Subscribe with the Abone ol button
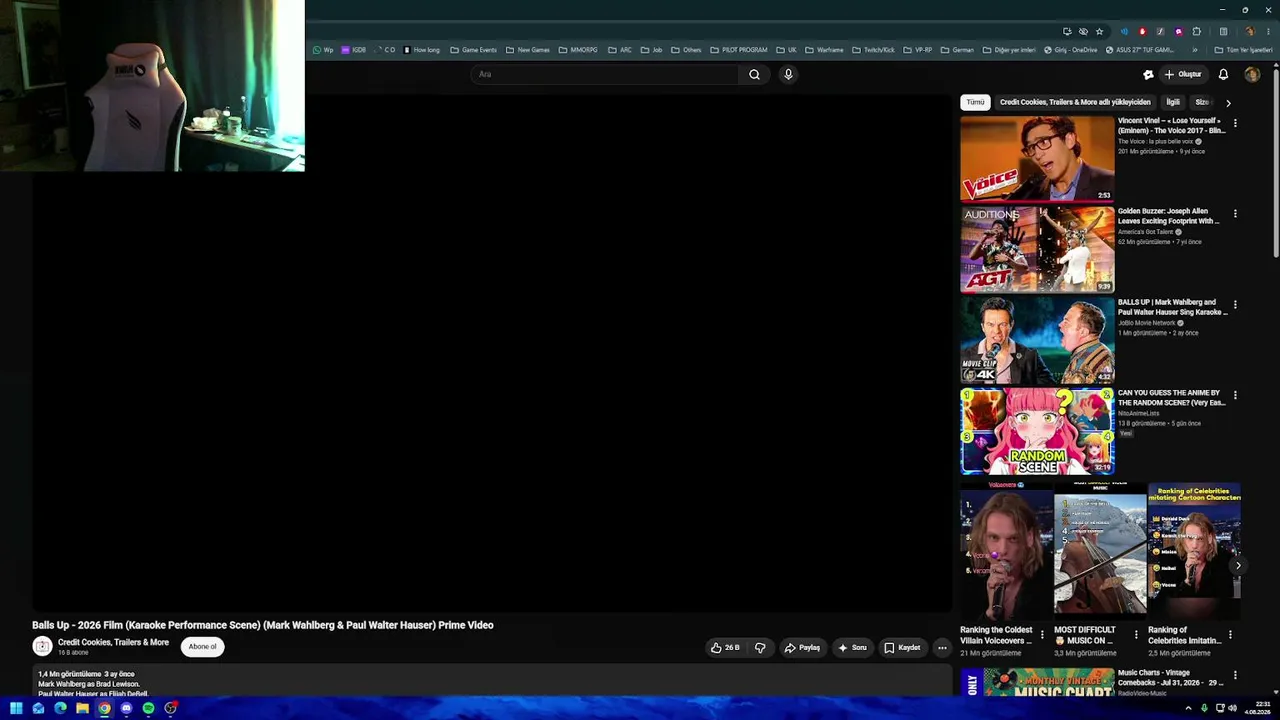The width and height of the screenshot is (1280, 720). (202, 647)
